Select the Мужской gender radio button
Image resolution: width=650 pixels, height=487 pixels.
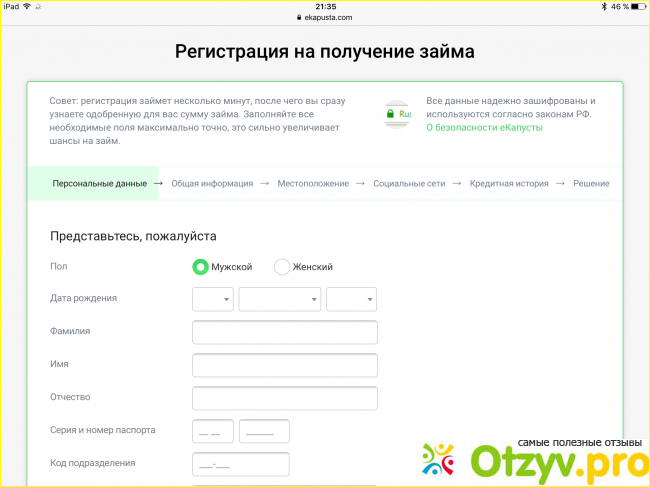(x=200, y=267)
